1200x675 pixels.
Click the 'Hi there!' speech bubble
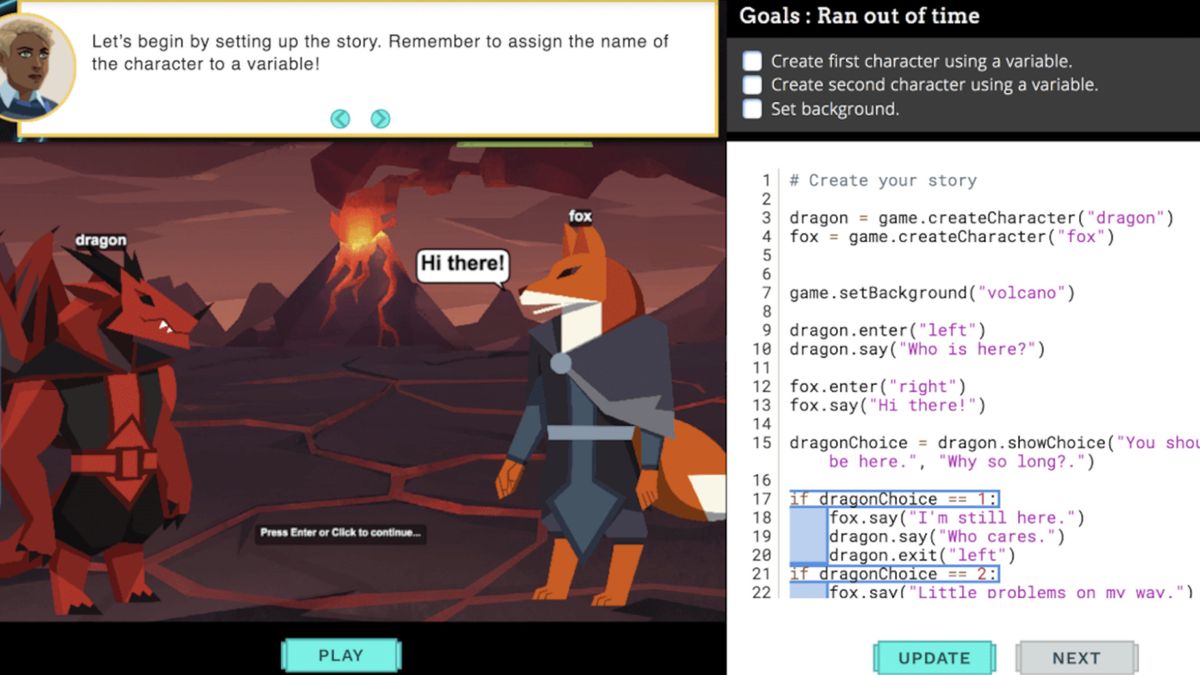pos(461,266)
